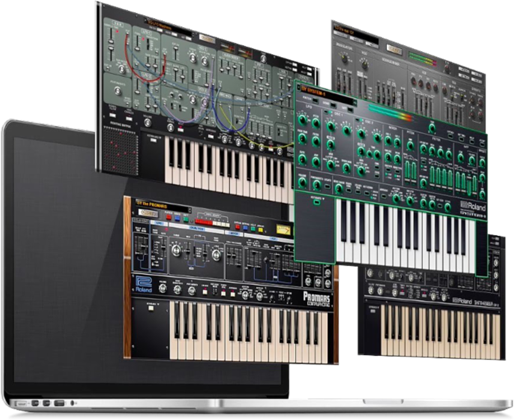Click left red numeric display on patch-cable synth
514x420 pixels.
point(228,49)
